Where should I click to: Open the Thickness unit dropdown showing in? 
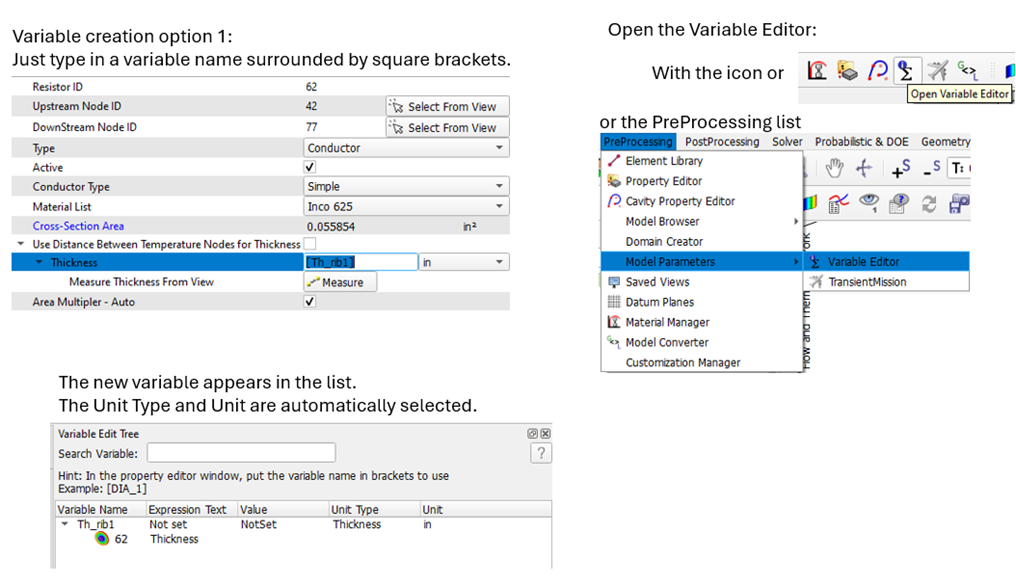[x=463, y=262]
